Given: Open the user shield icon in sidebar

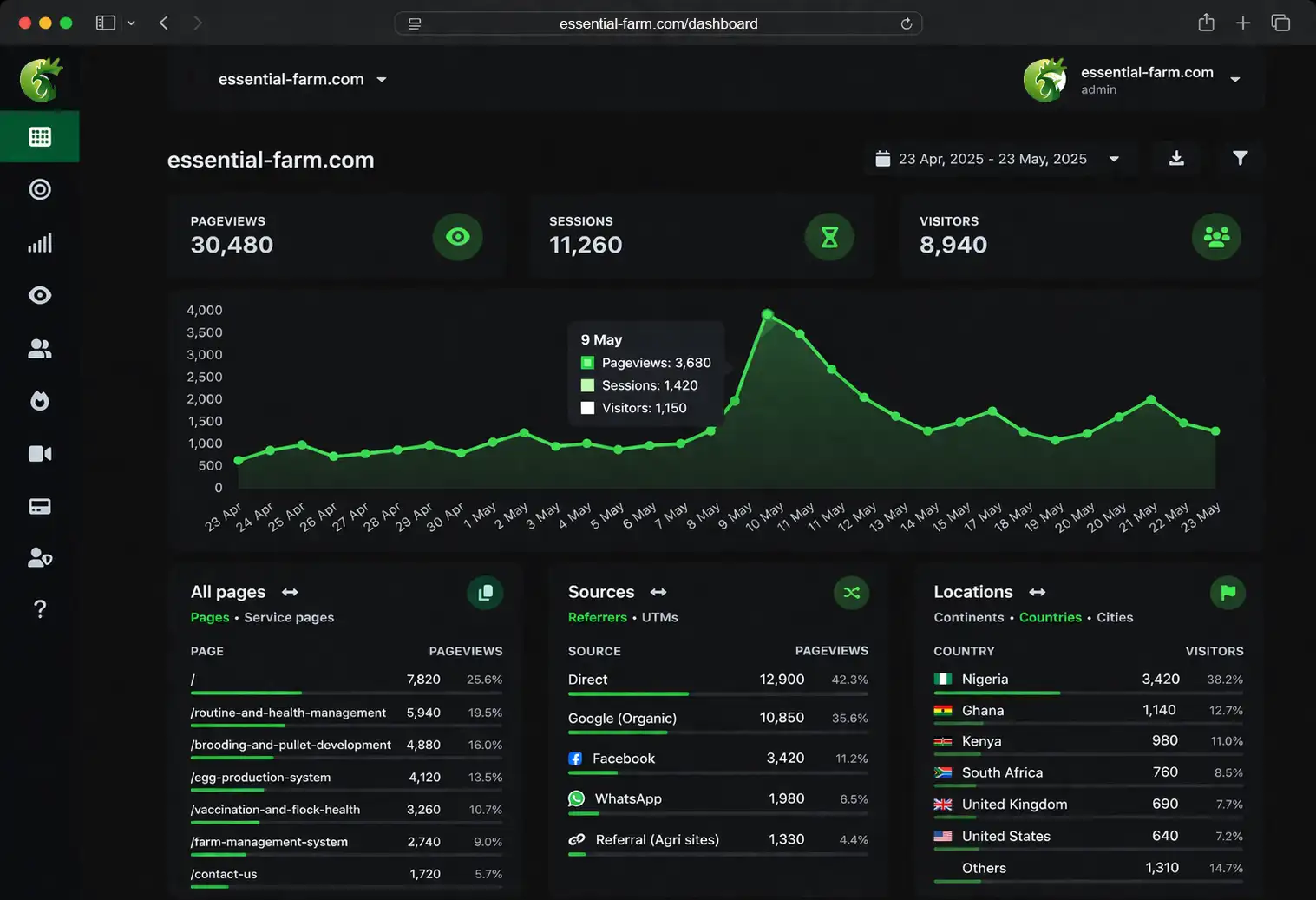Looking at the screenshot, I should [x=40, y=557].
